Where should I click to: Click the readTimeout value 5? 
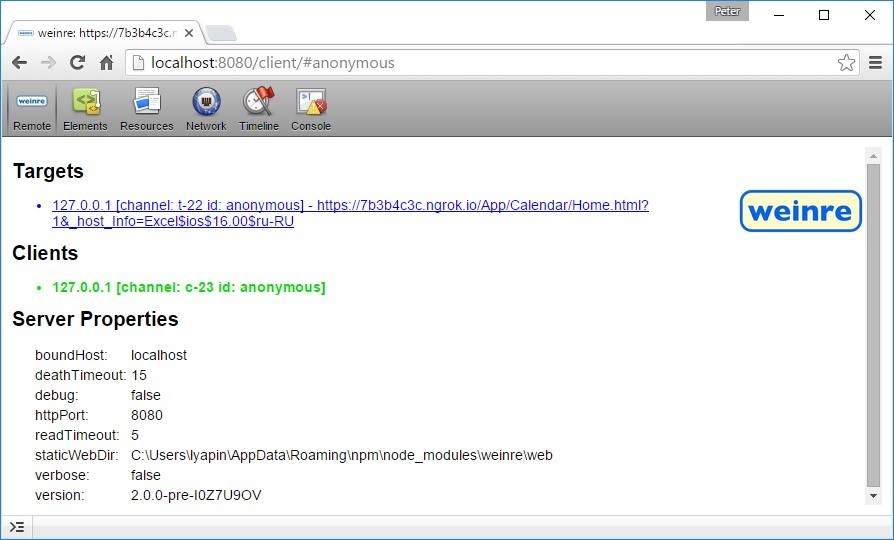[135, 435]
